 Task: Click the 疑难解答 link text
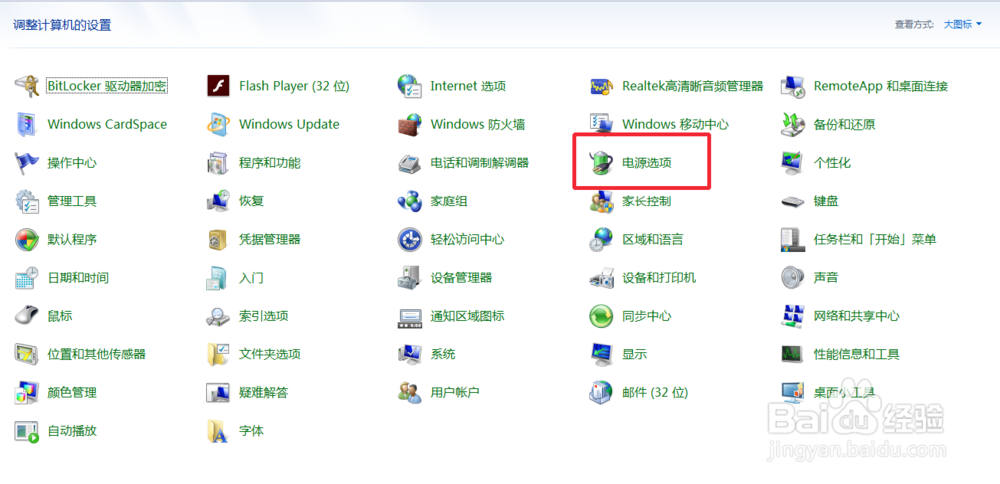pyautogui.click(x=264, y=392)
